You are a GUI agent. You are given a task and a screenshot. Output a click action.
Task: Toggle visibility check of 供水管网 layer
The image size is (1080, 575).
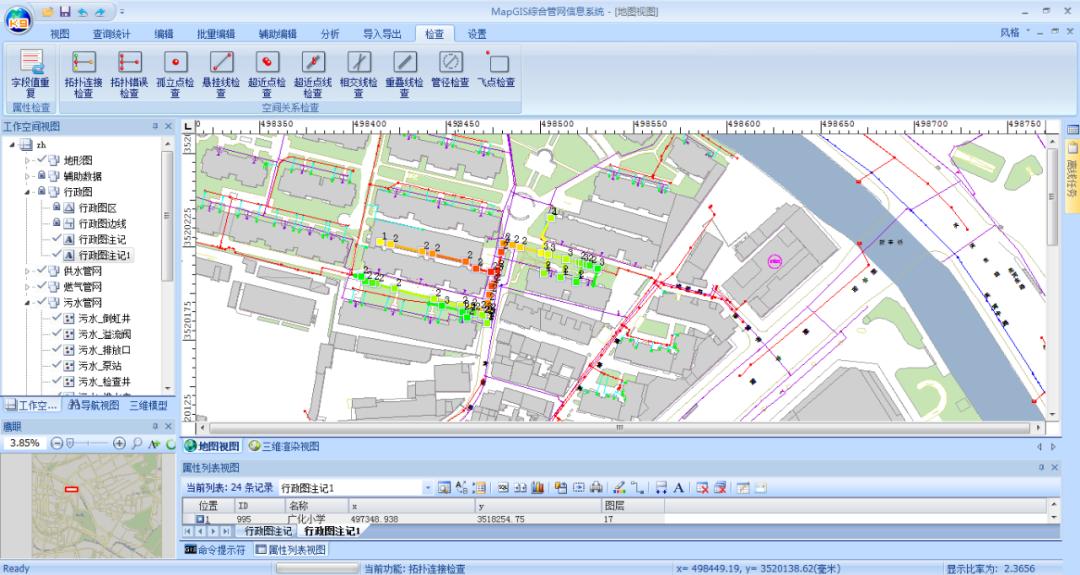42,271
